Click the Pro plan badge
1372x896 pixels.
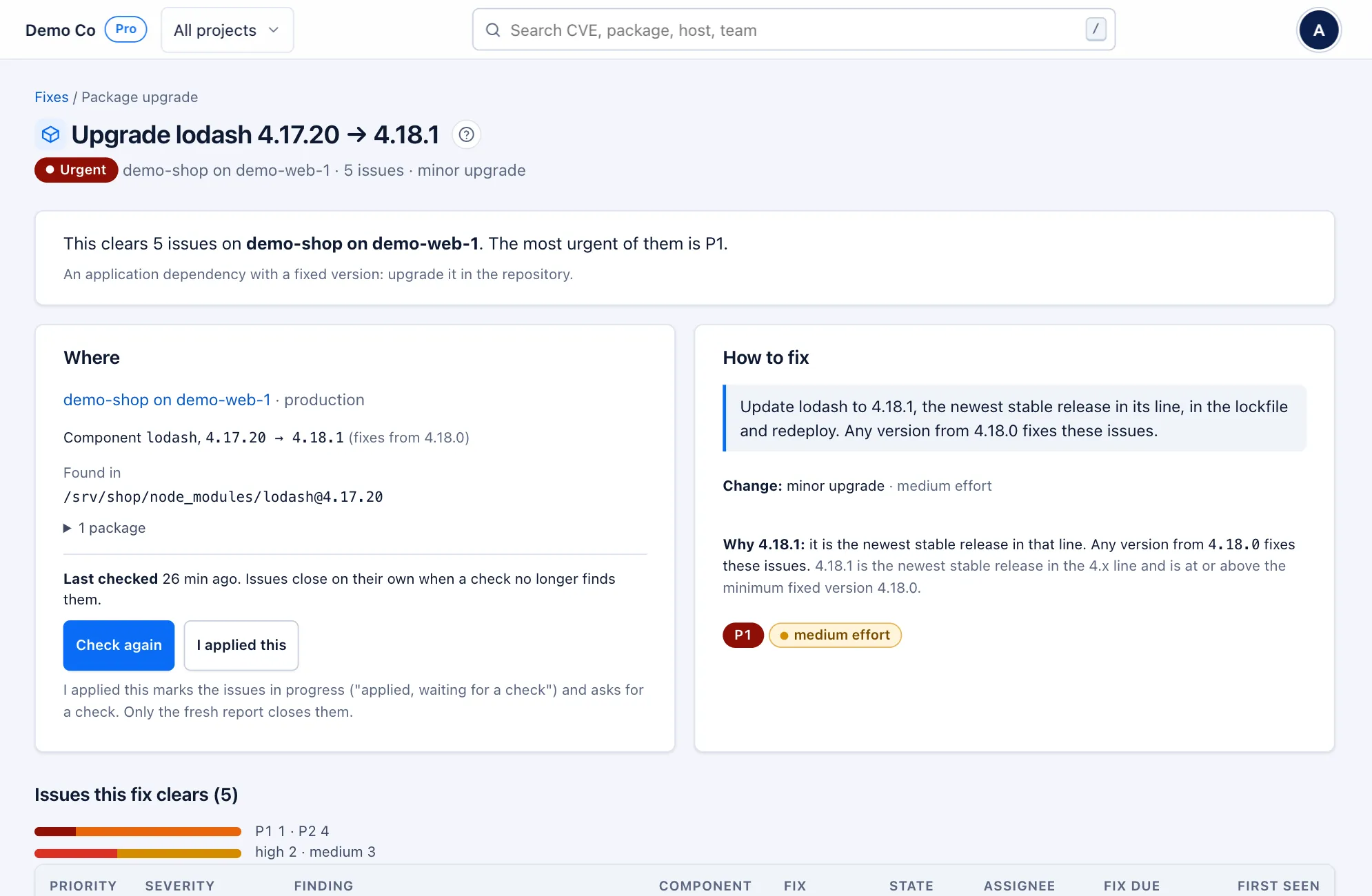tap(125, 29)
